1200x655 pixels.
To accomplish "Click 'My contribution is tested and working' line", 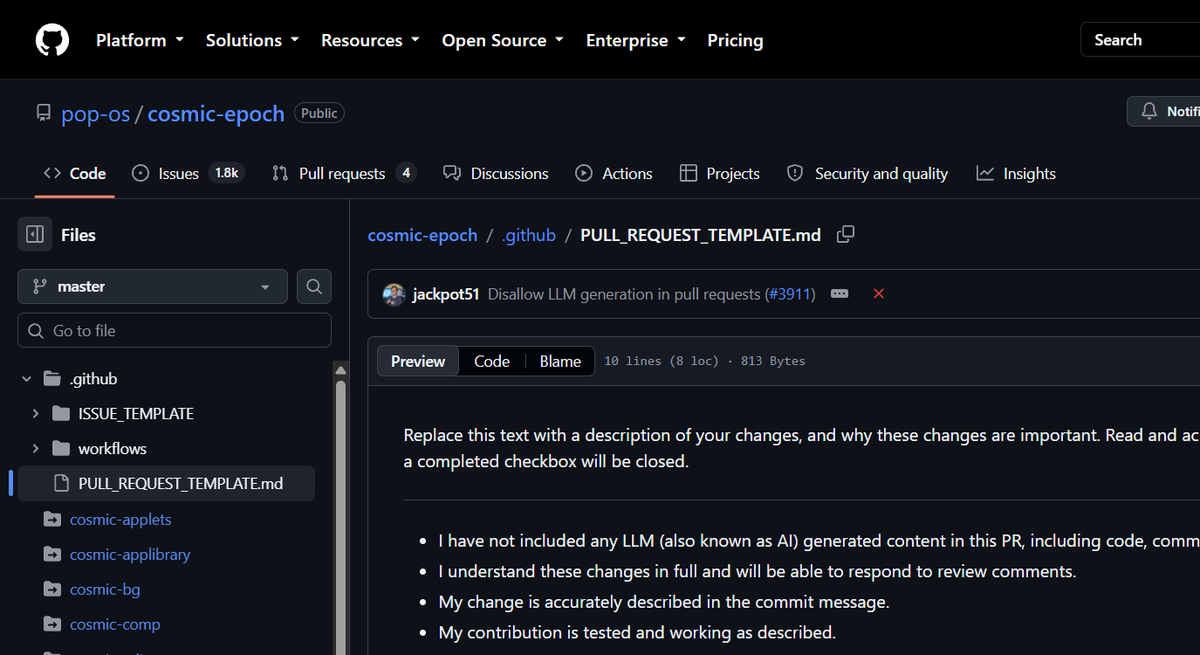I will (x=637, y=632).
